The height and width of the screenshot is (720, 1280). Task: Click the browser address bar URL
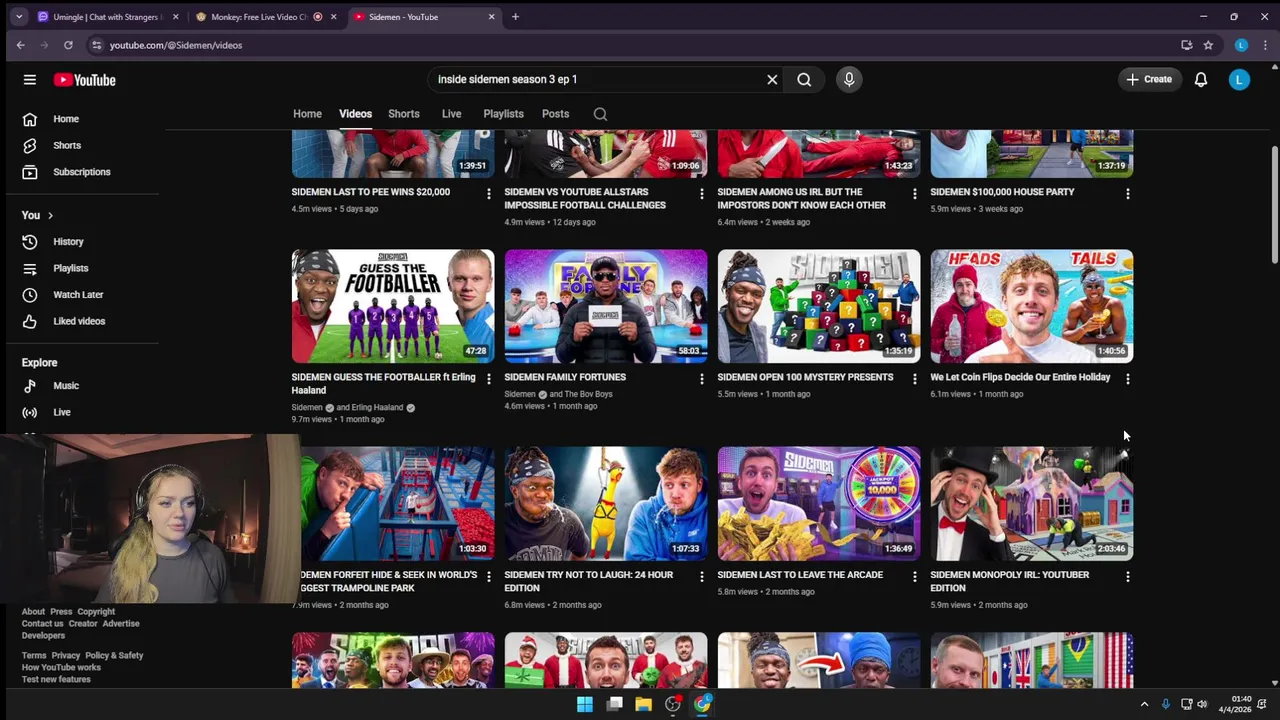click(176, 45)
